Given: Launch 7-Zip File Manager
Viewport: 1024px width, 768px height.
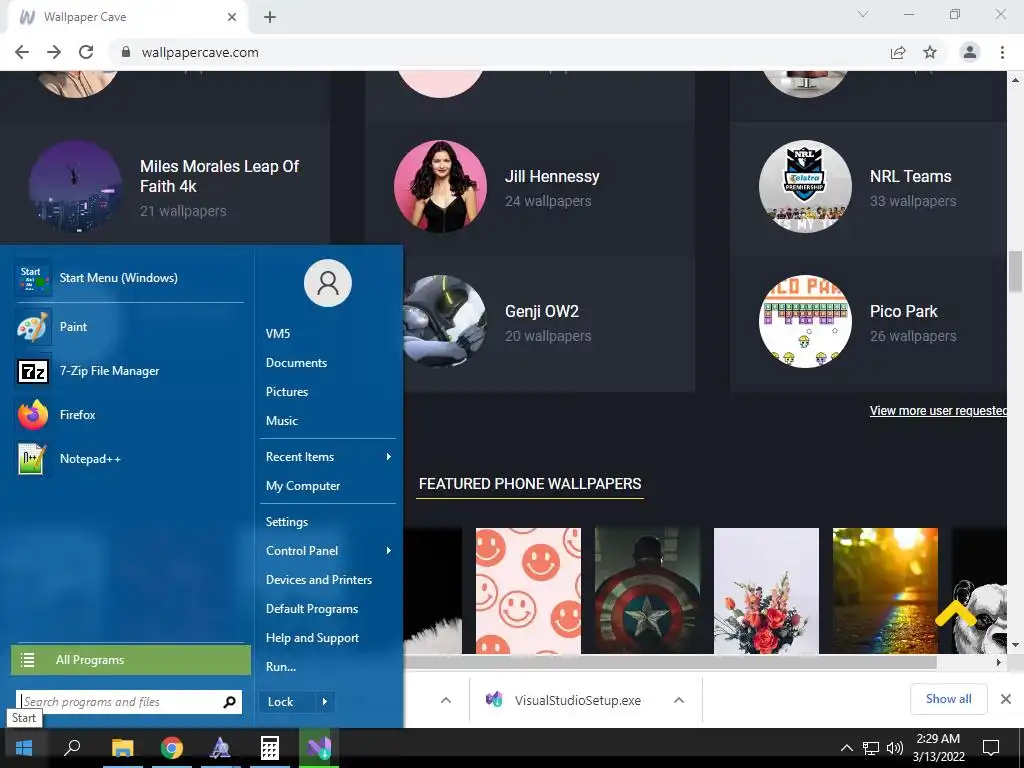Looking at the screenshot, I should tap(129, 371).
